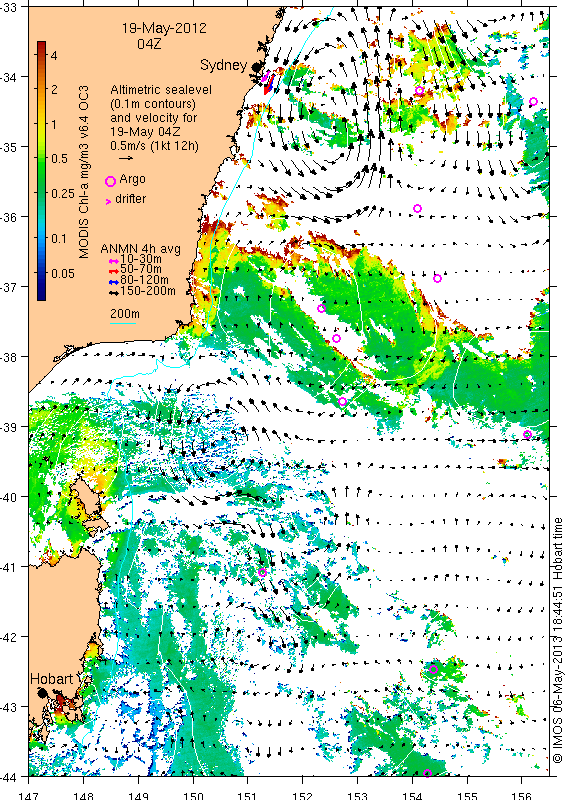Viewport: 570px width, 800px height.
Task: Select Argo float near 37.7°S 152.6°E
Action: pyautogui.click(x=336, y=338)
